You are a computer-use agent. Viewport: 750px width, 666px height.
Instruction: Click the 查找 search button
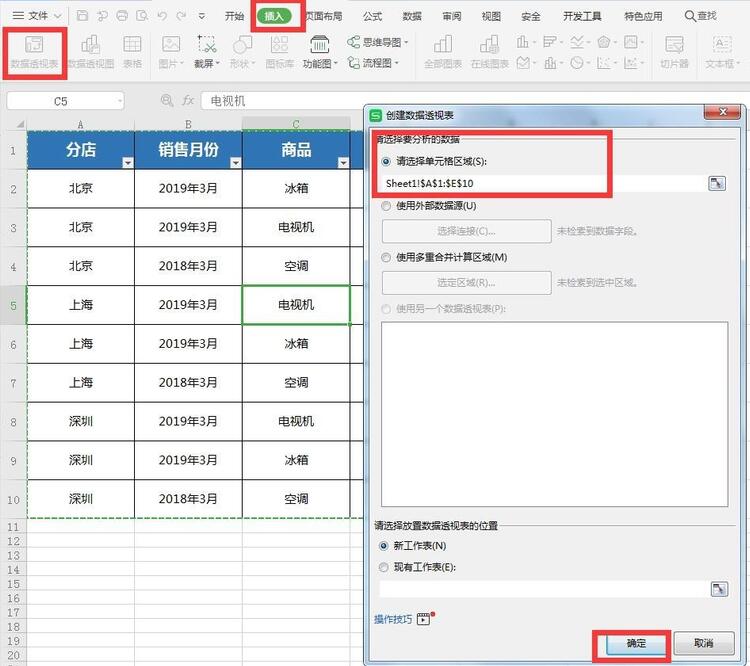[701, 16]
